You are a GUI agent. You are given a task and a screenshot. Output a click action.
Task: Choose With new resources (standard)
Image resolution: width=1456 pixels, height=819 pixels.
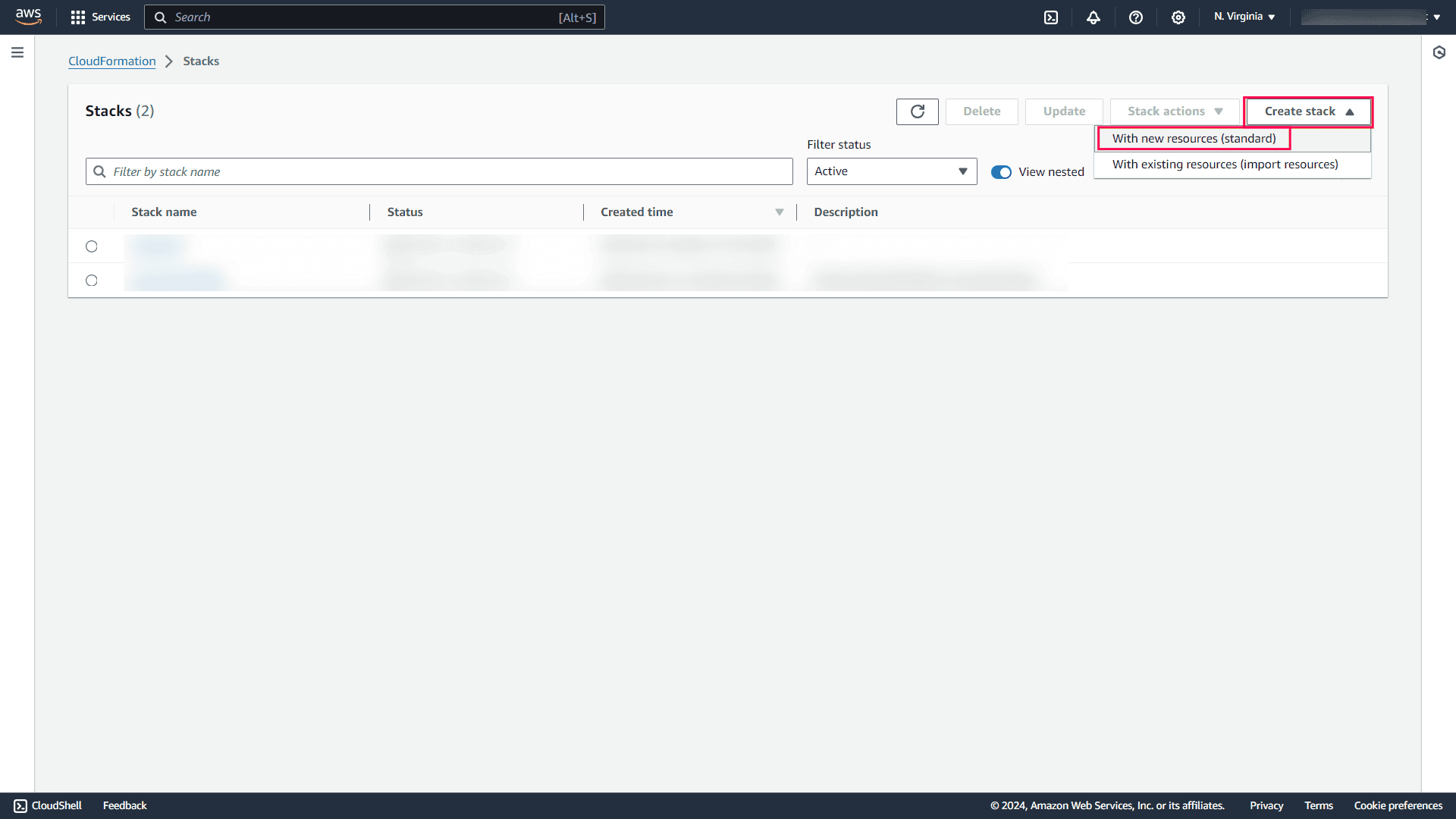[x=1194, y=138]
